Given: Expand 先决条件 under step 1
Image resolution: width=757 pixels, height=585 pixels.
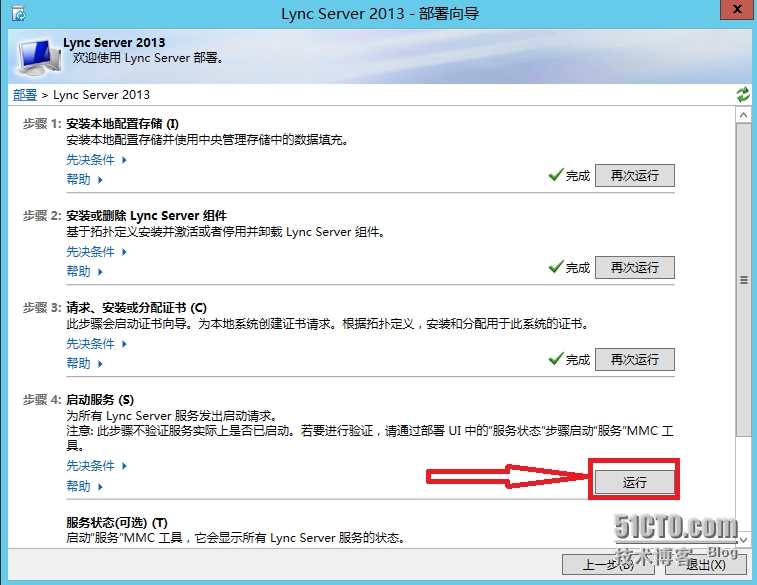Looking at the screenshot, I should coord(96,160).
